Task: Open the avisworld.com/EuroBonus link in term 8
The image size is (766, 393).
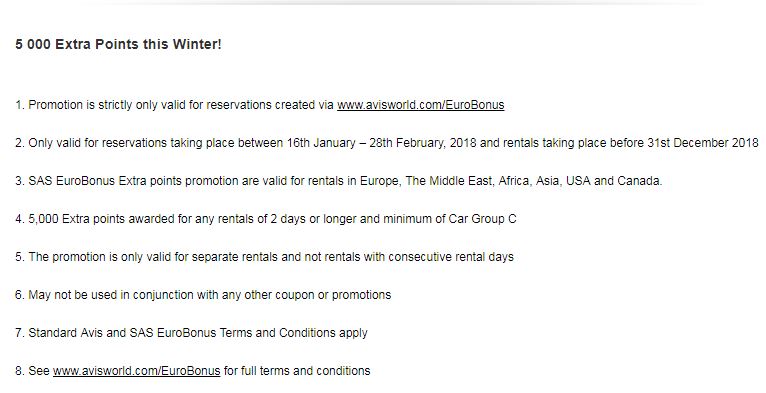Action: [x=136, y=371]
